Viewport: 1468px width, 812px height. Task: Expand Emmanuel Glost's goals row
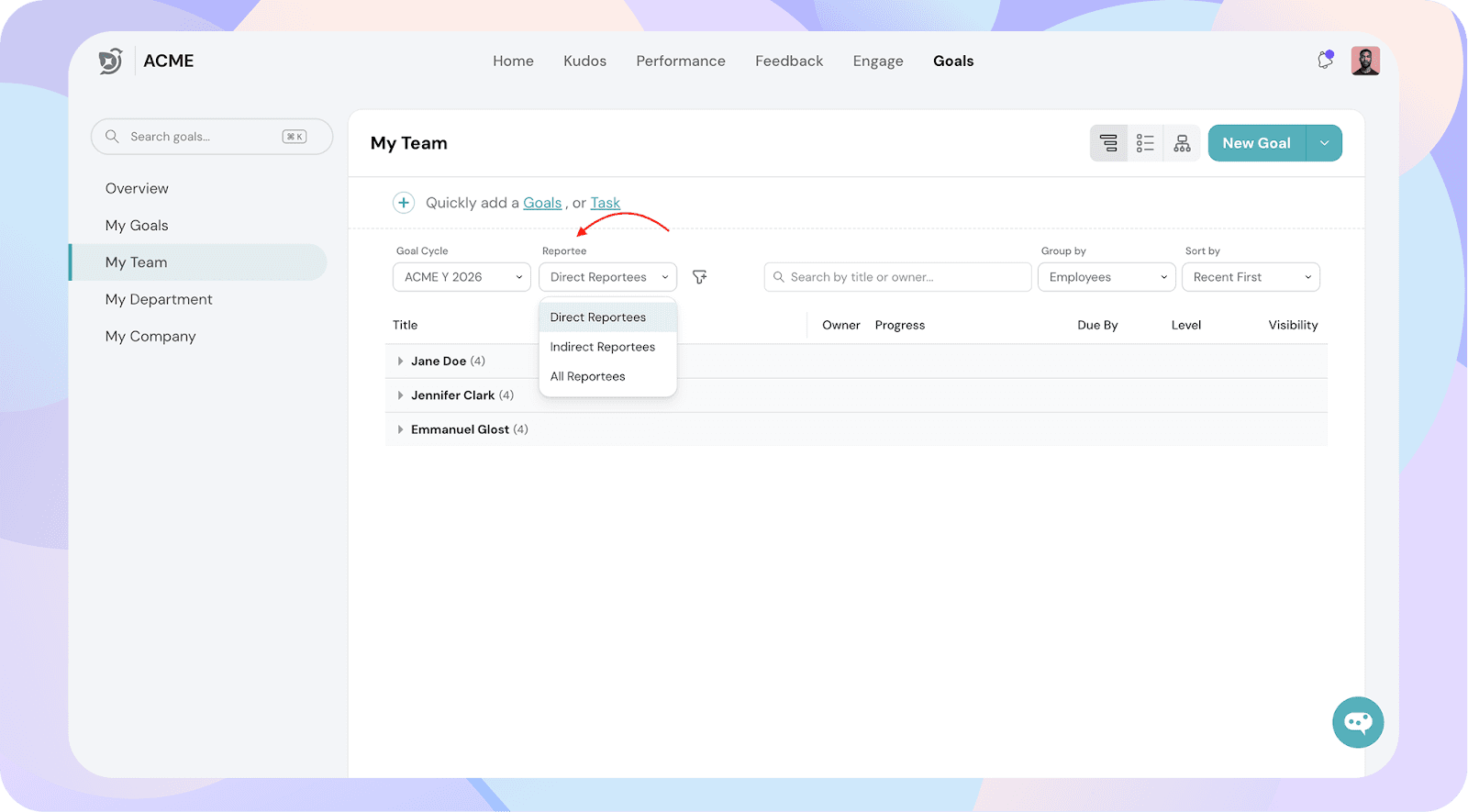[400, 429]
